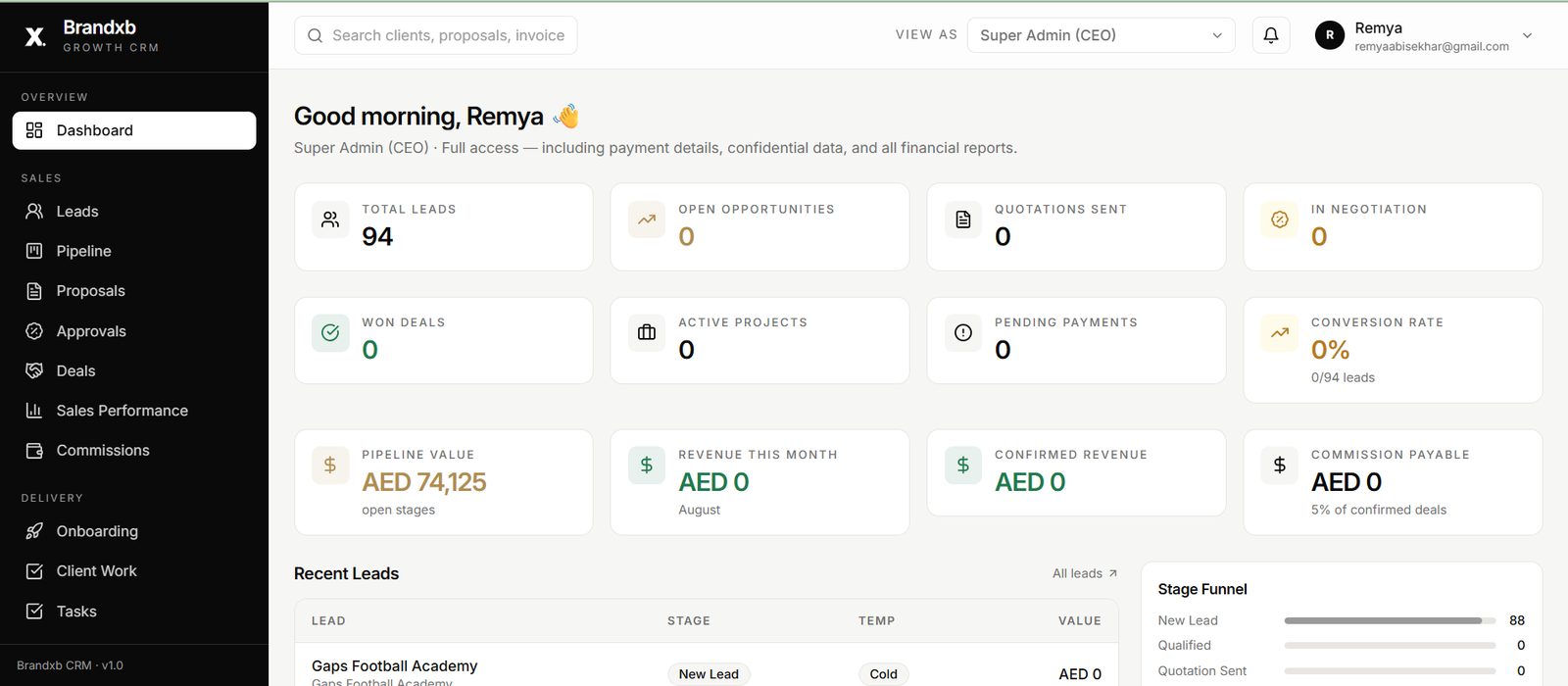This screenshot has height=686, width=1568.
Task: Click the Qualified funnel progress bar
Action: click(x=1390, y=646)
